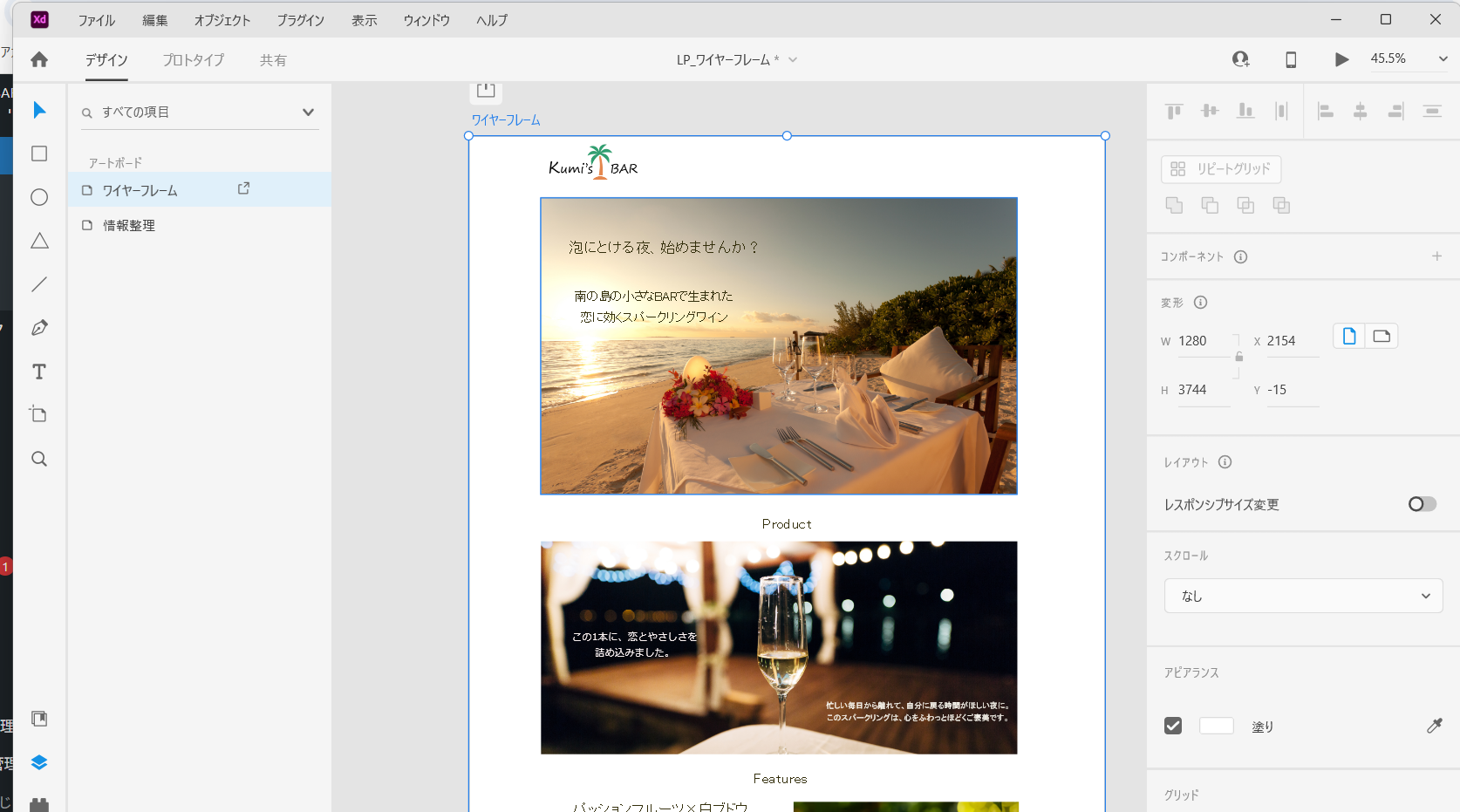Lock aspect ratio between width and height
Viewport: 1460px width, 812px height.
[x=1238, y=356]
